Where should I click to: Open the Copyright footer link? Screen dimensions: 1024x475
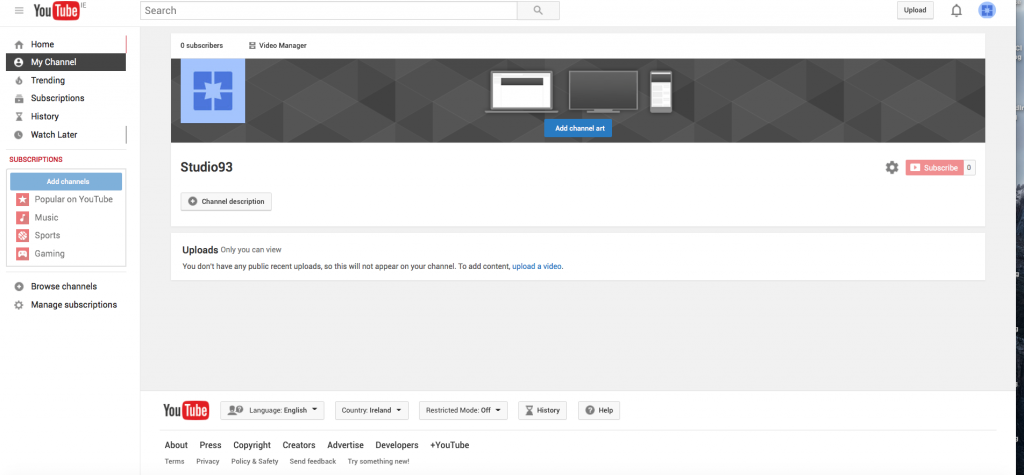(x=252, y=445)
